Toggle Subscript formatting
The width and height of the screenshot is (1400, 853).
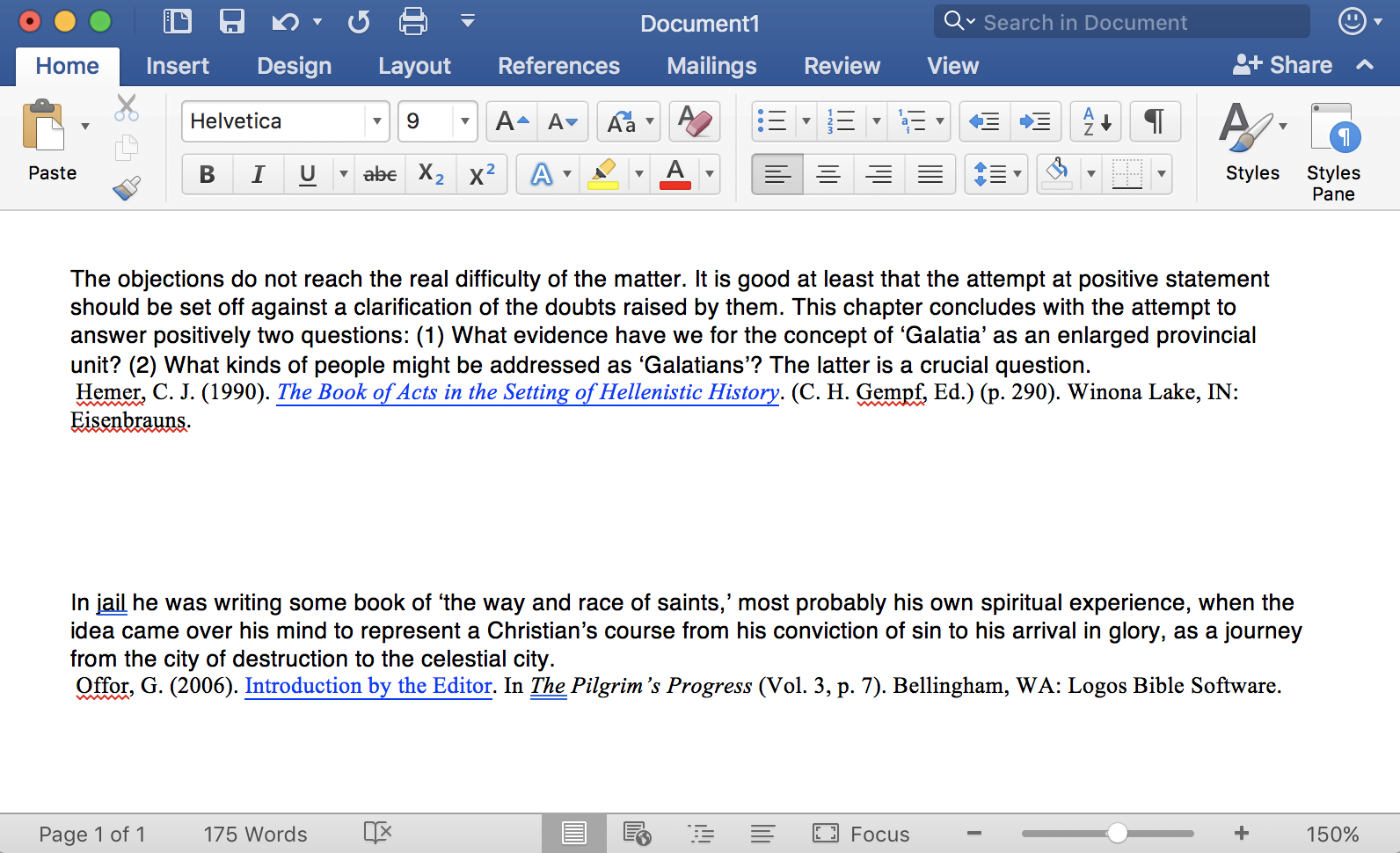[431, 174]
